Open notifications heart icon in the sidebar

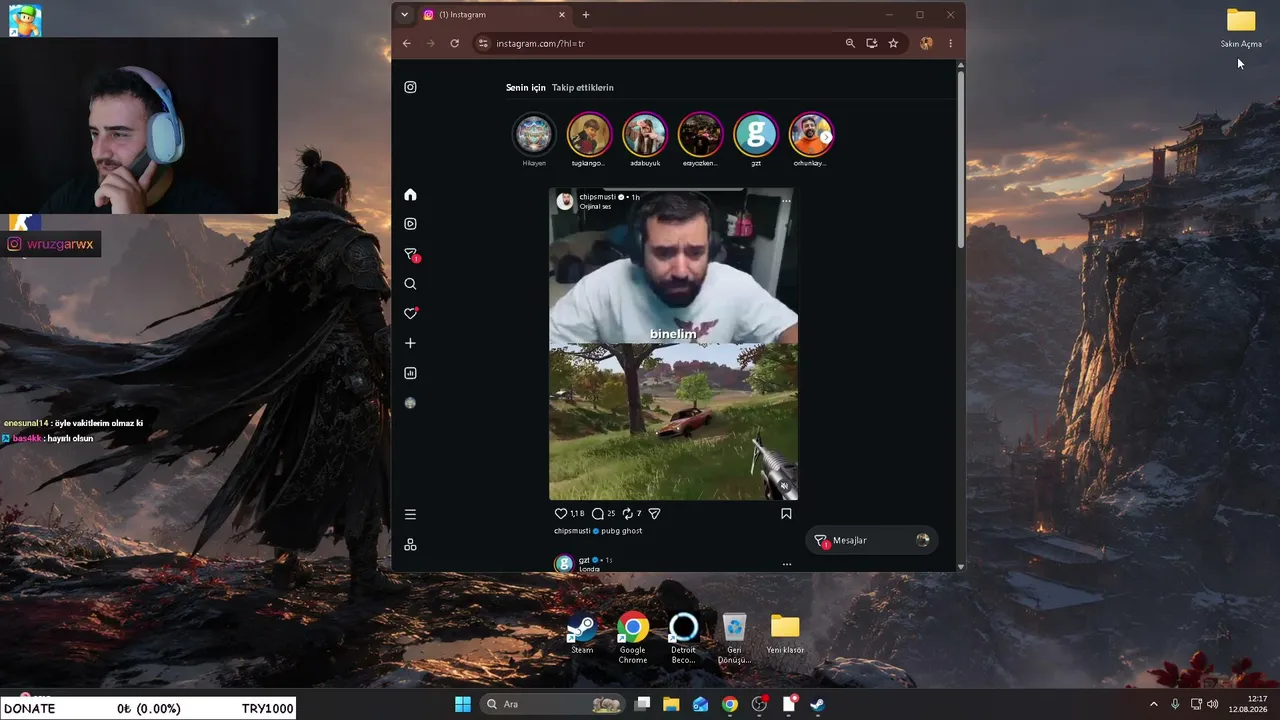tap(410, 313)
